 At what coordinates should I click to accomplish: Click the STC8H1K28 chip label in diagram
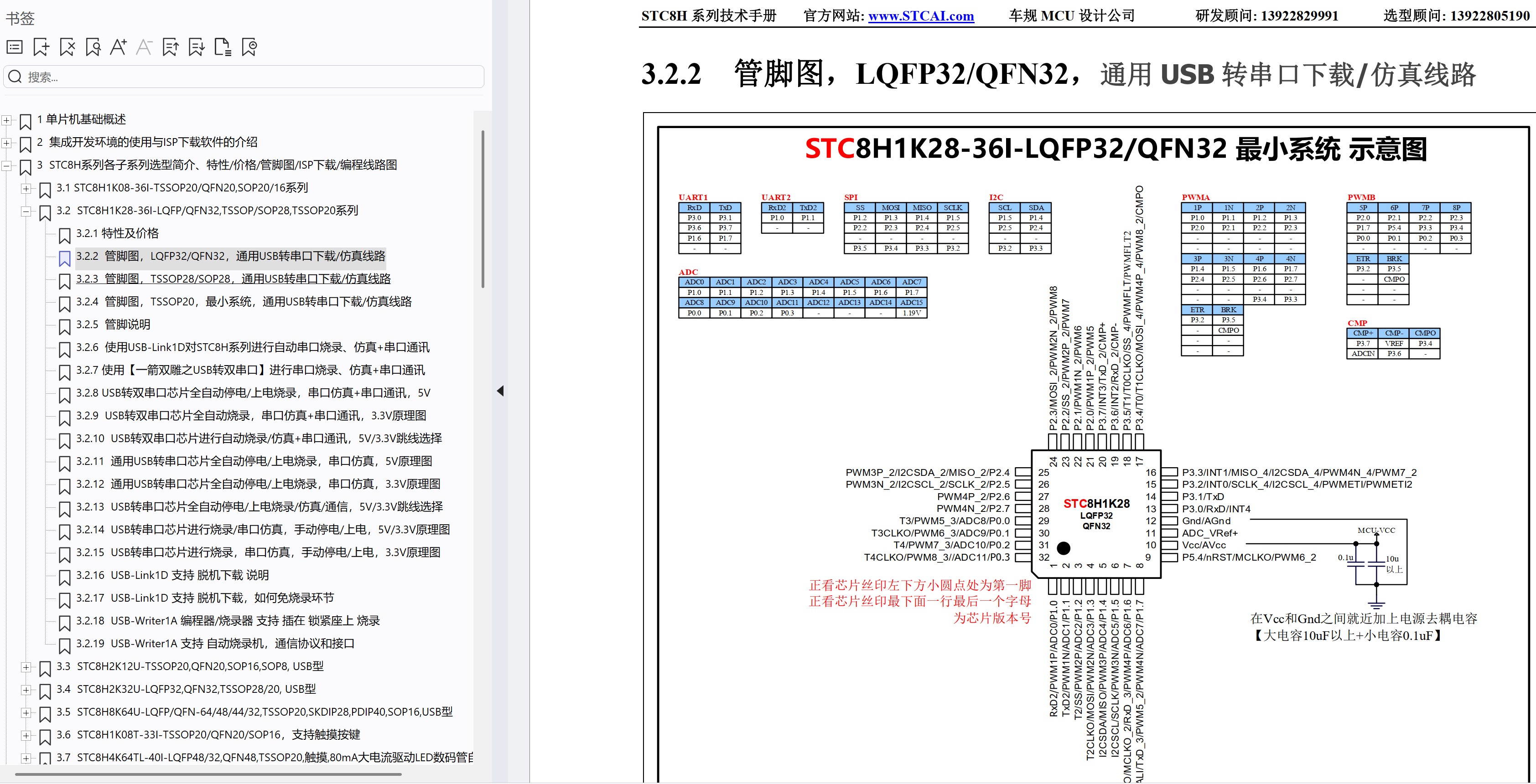(1096, 504)
